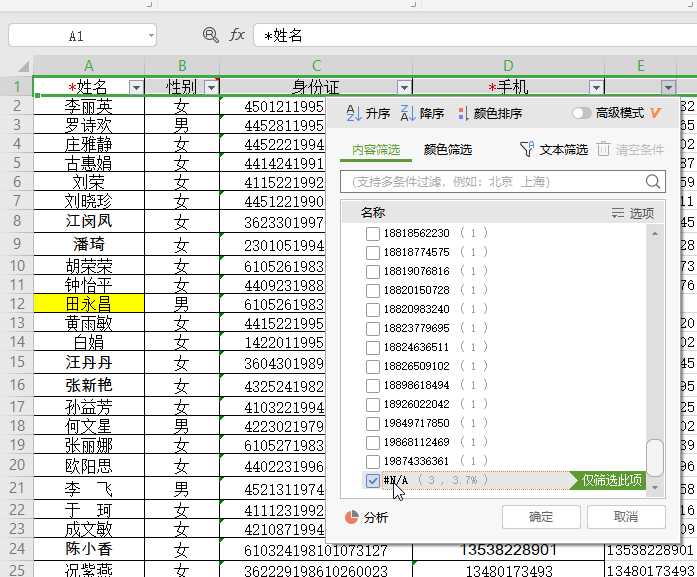Switch to the 颜色筛选 tab

(x=448, y=150)
